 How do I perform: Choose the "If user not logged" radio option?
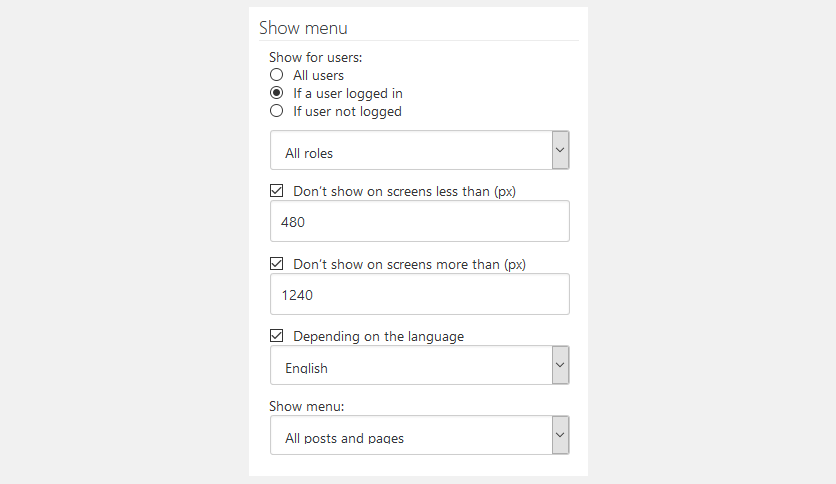coord(277,111)
